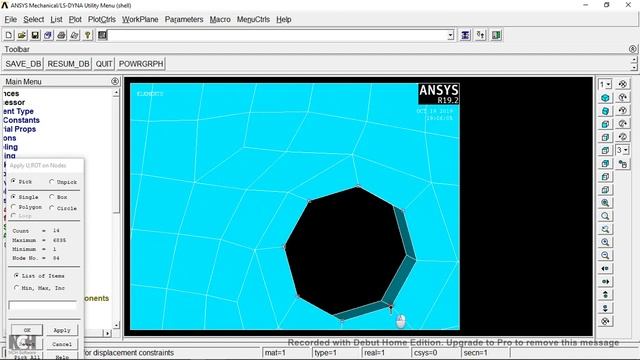
Task: Open the 'ent Type' main menu item
Action: pos(18,111)
